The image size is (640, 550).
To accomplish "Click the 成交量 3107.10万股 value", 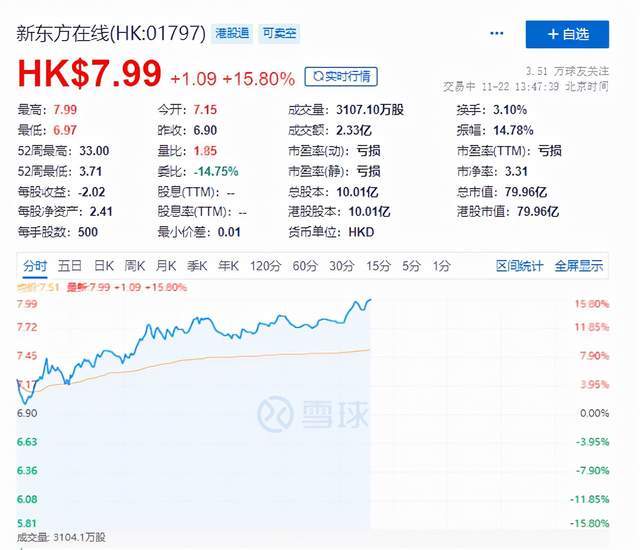I will [x=370, y=110].
